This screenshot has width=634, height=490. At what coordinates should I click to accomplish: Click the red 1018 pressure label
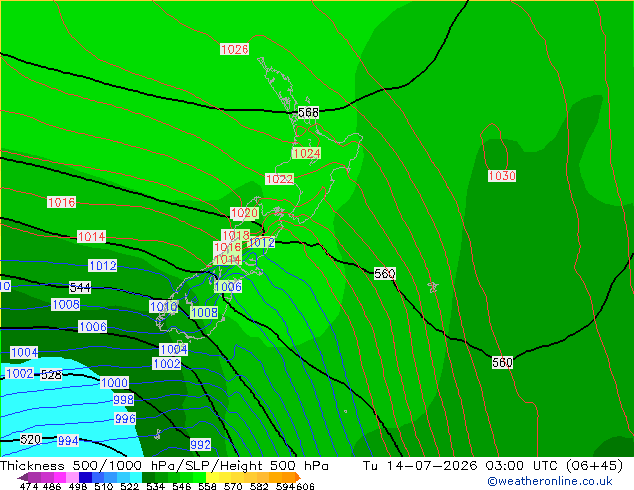[x=236, y=235]
